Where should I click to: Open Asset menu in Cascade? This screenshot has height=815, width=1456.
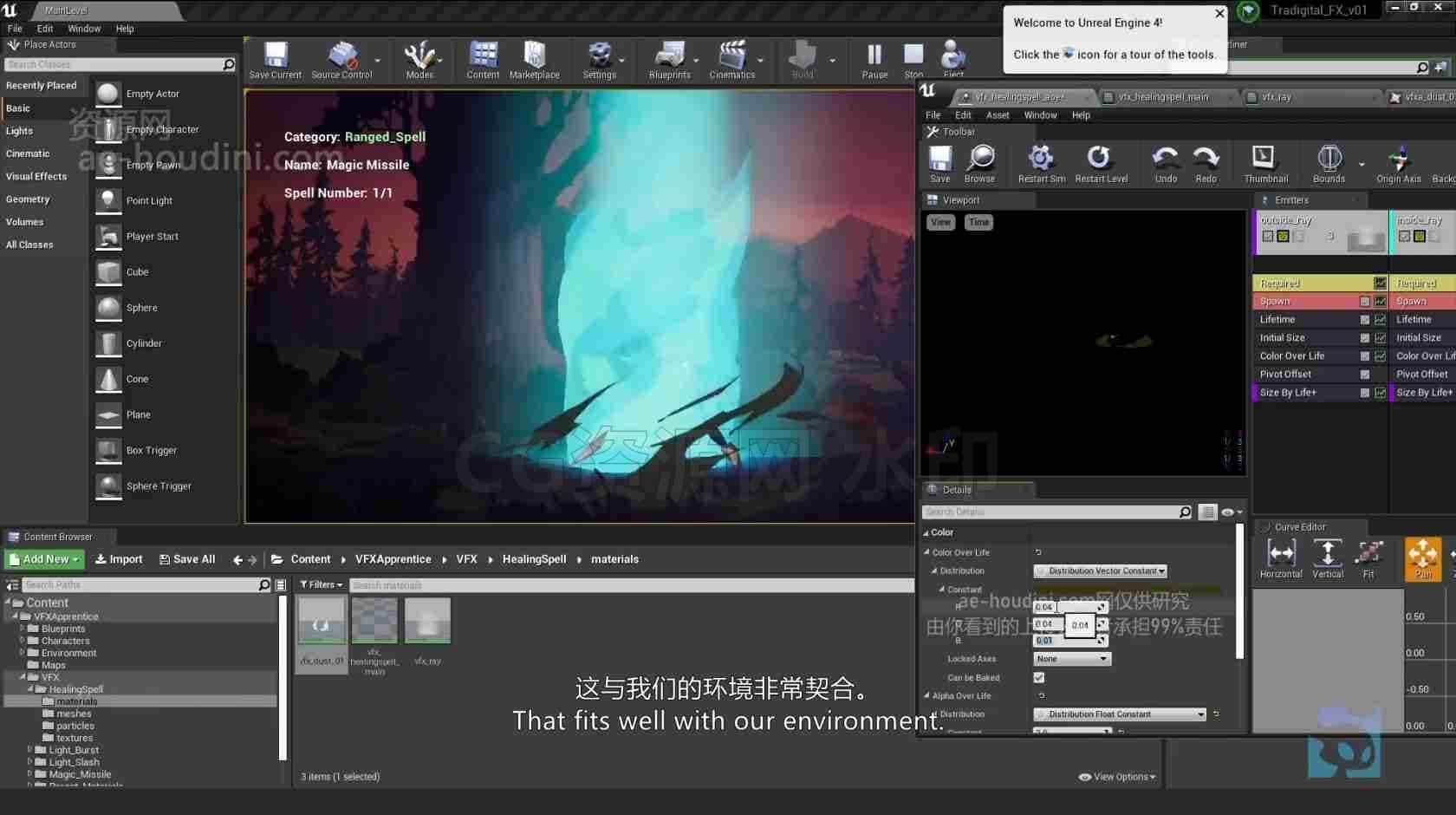point(998,115)
